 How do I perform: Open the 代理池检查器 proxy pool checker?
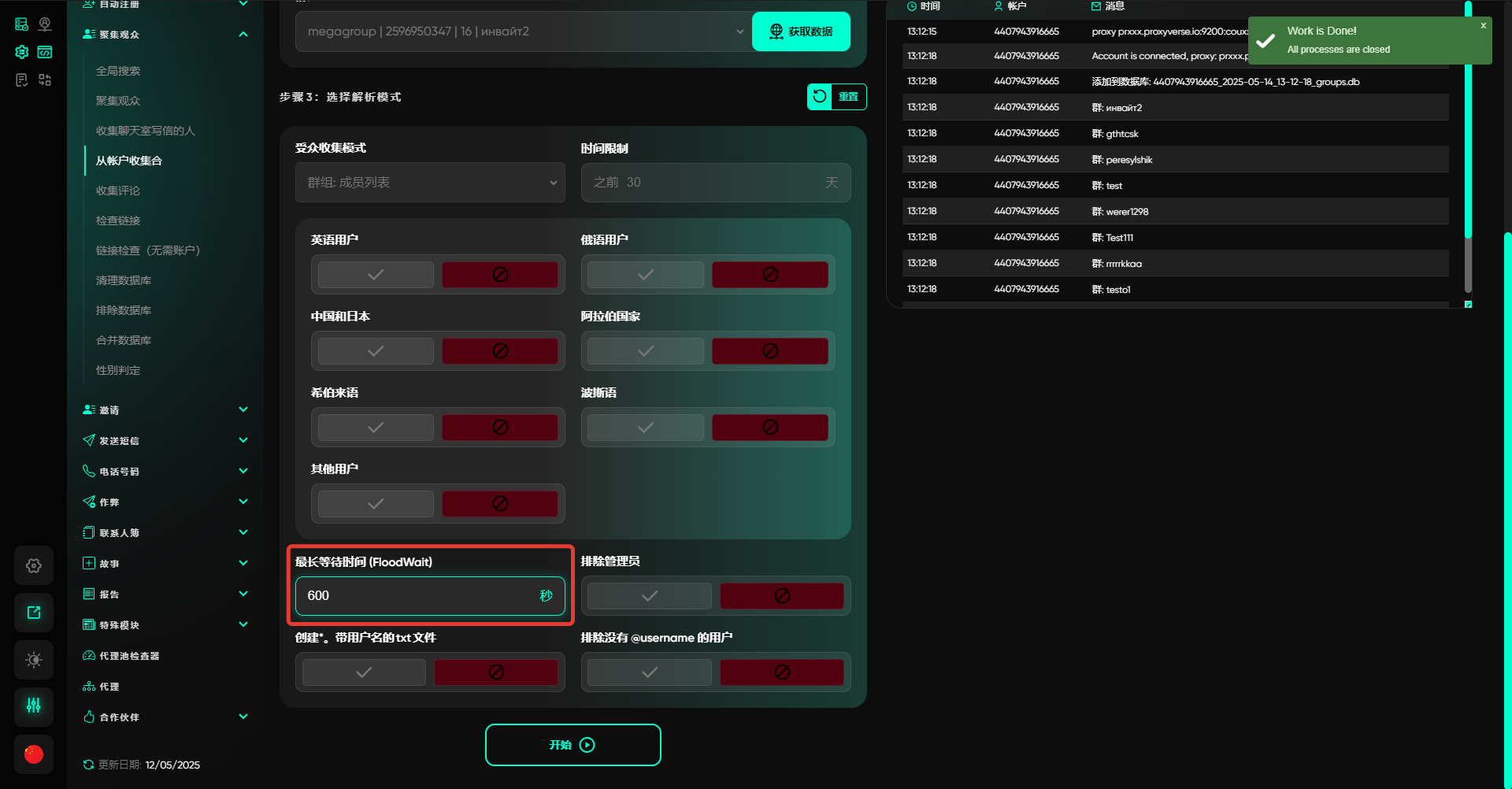(129, 656)
